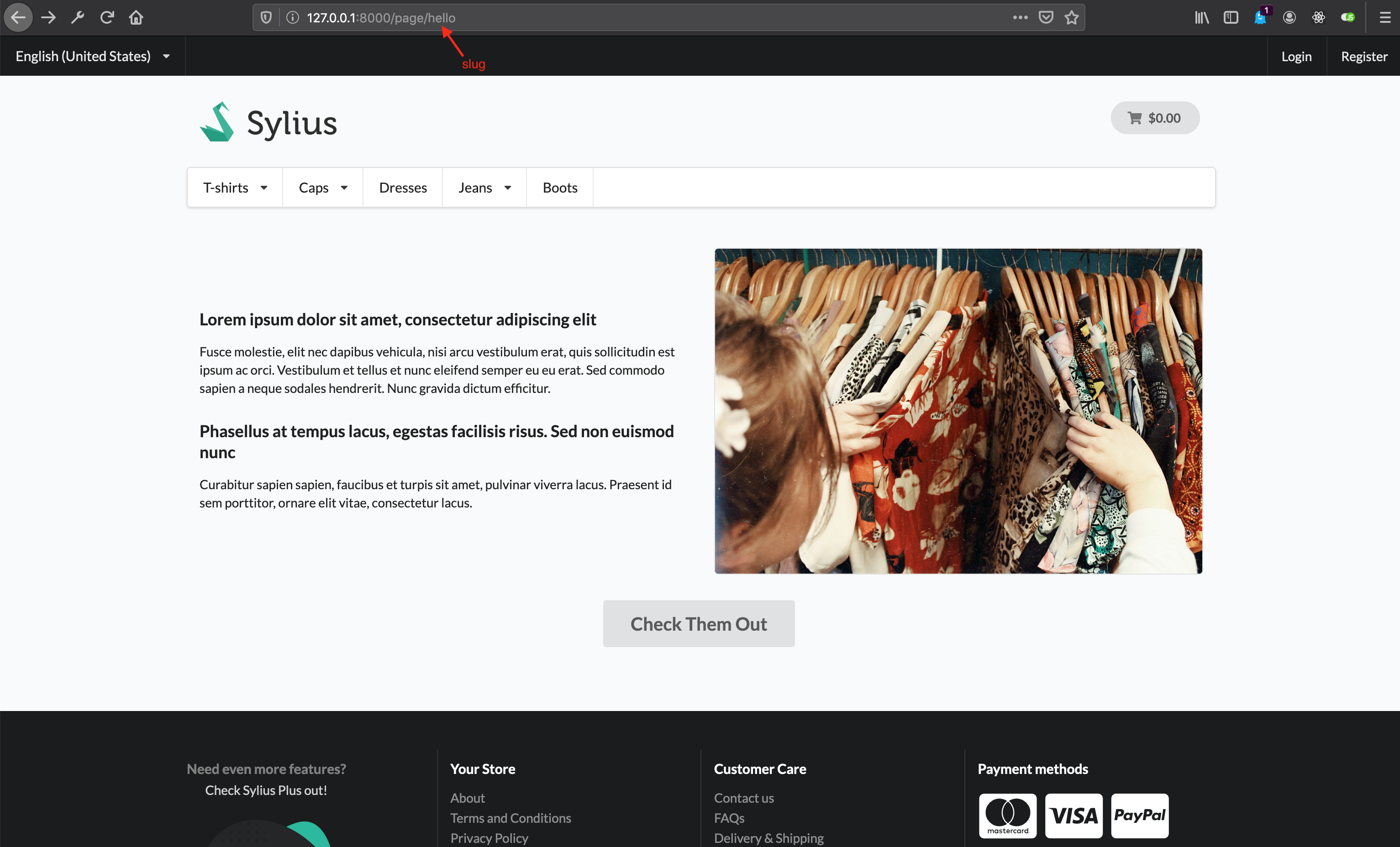Open the browser home page

(x=136, y=18)
